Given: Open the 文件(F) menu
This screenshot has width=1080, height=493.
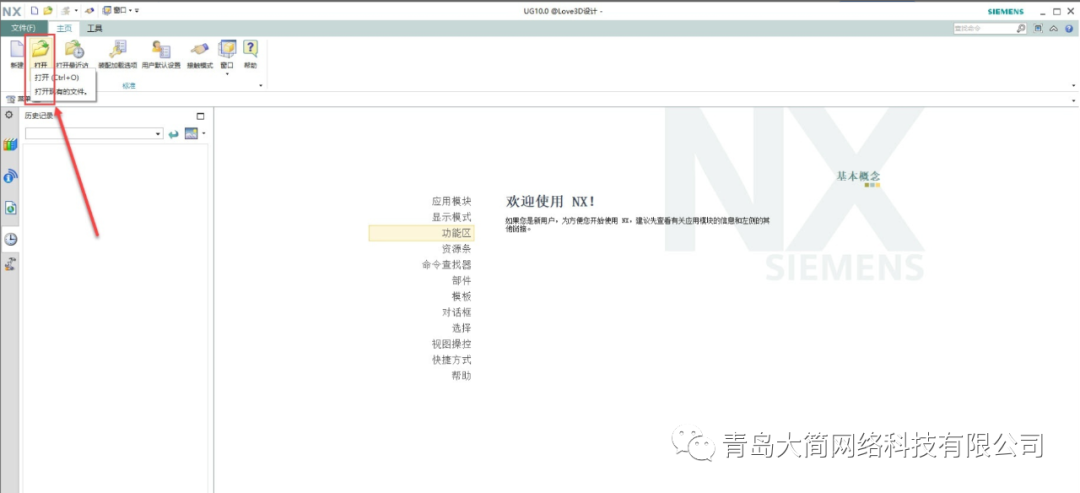Looking at the screenshot, I should (23, 28).
